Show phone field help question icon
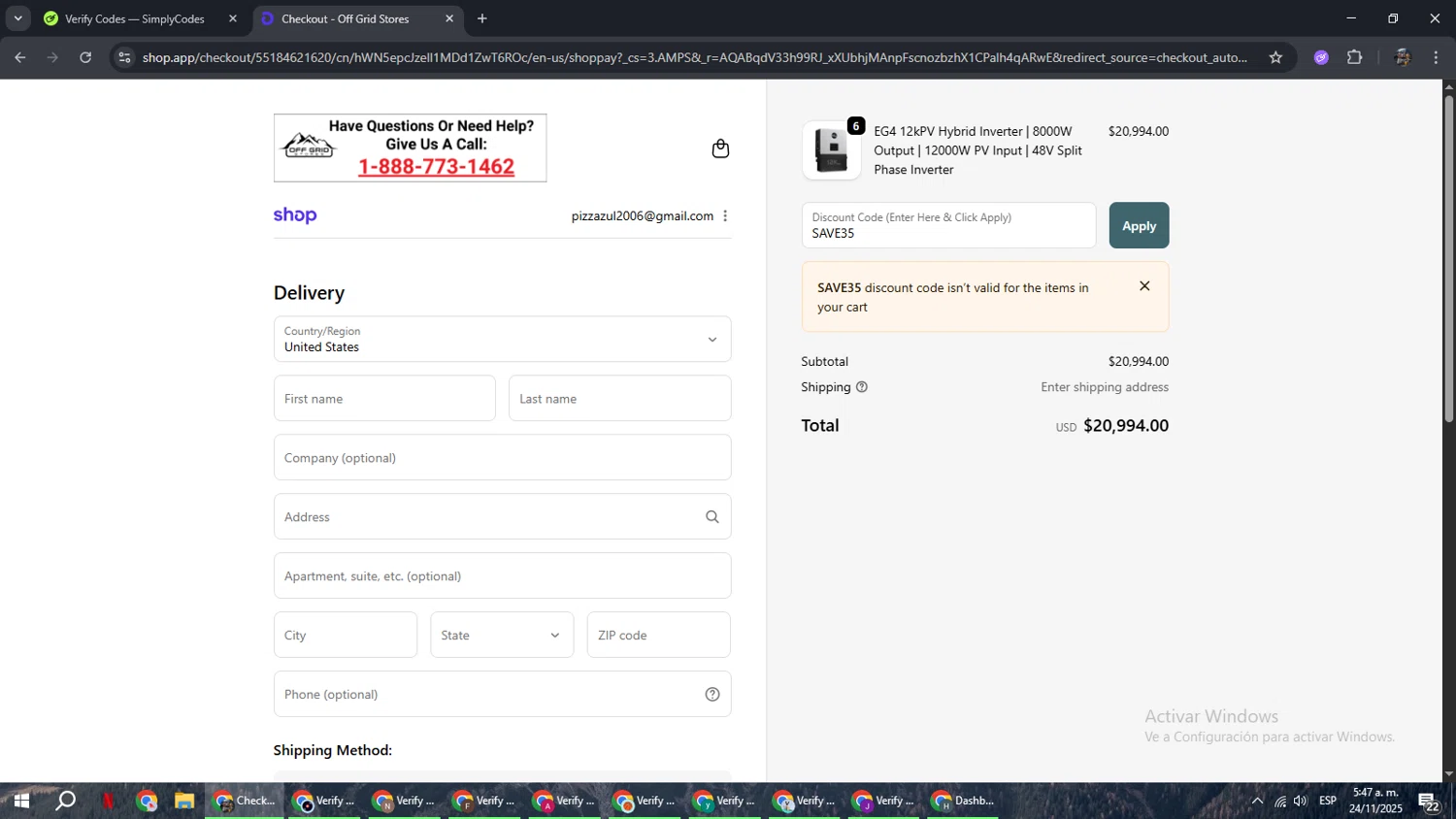The height and width of the screenshot is (819, 1456). point(712,695)
